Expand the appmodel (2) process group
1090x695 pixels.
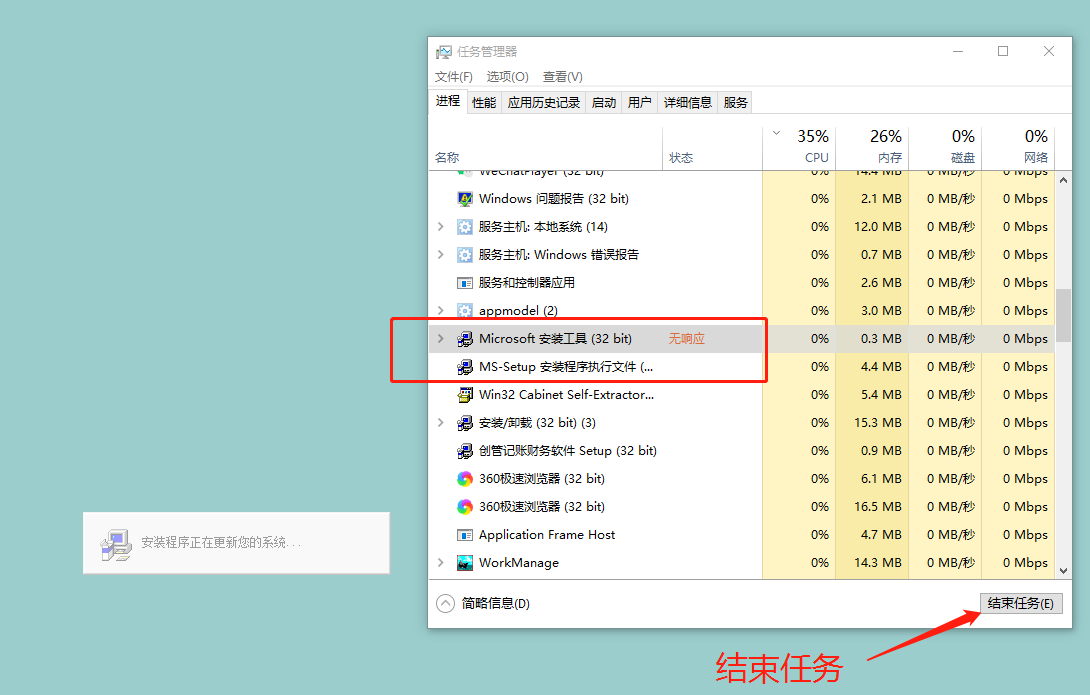441,311
